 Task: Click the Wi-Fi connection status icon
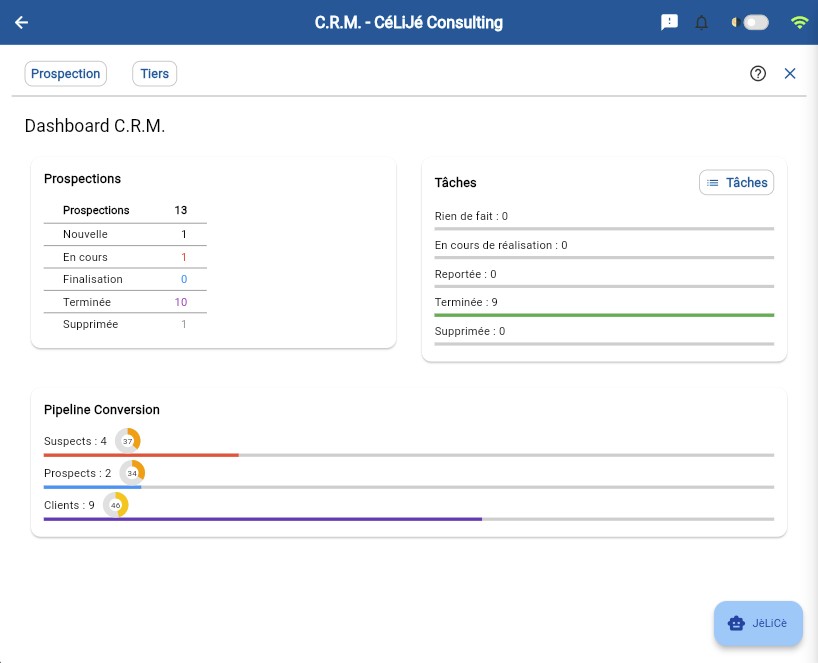(799, 22)
